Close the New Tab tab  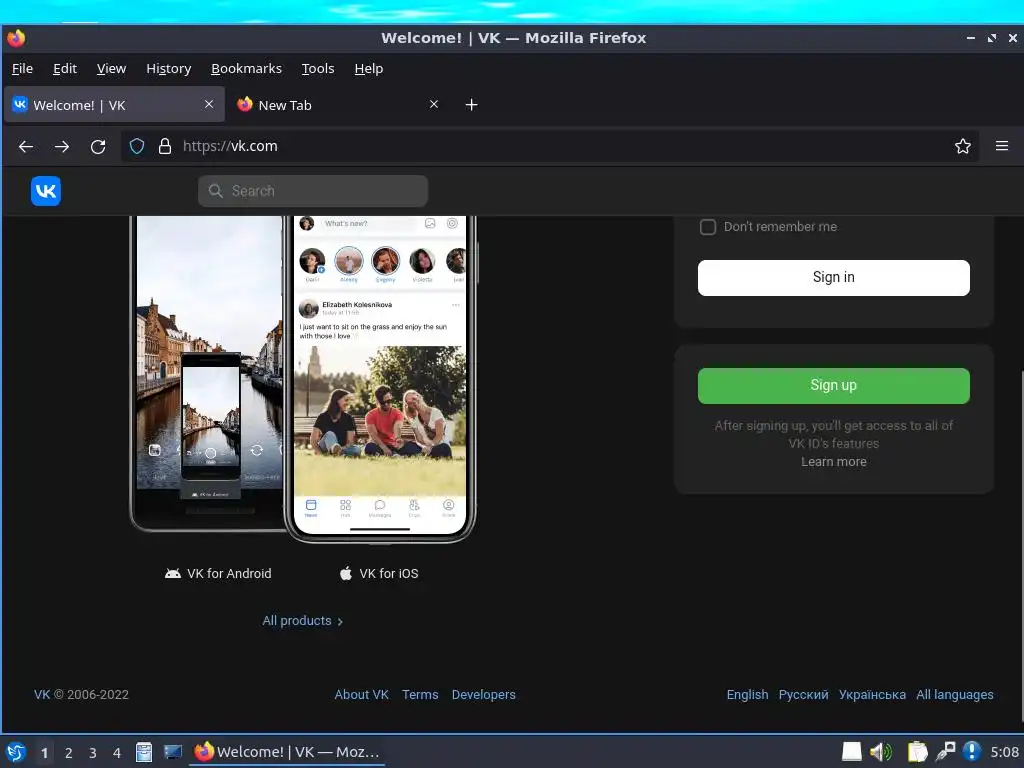[434, 104]
